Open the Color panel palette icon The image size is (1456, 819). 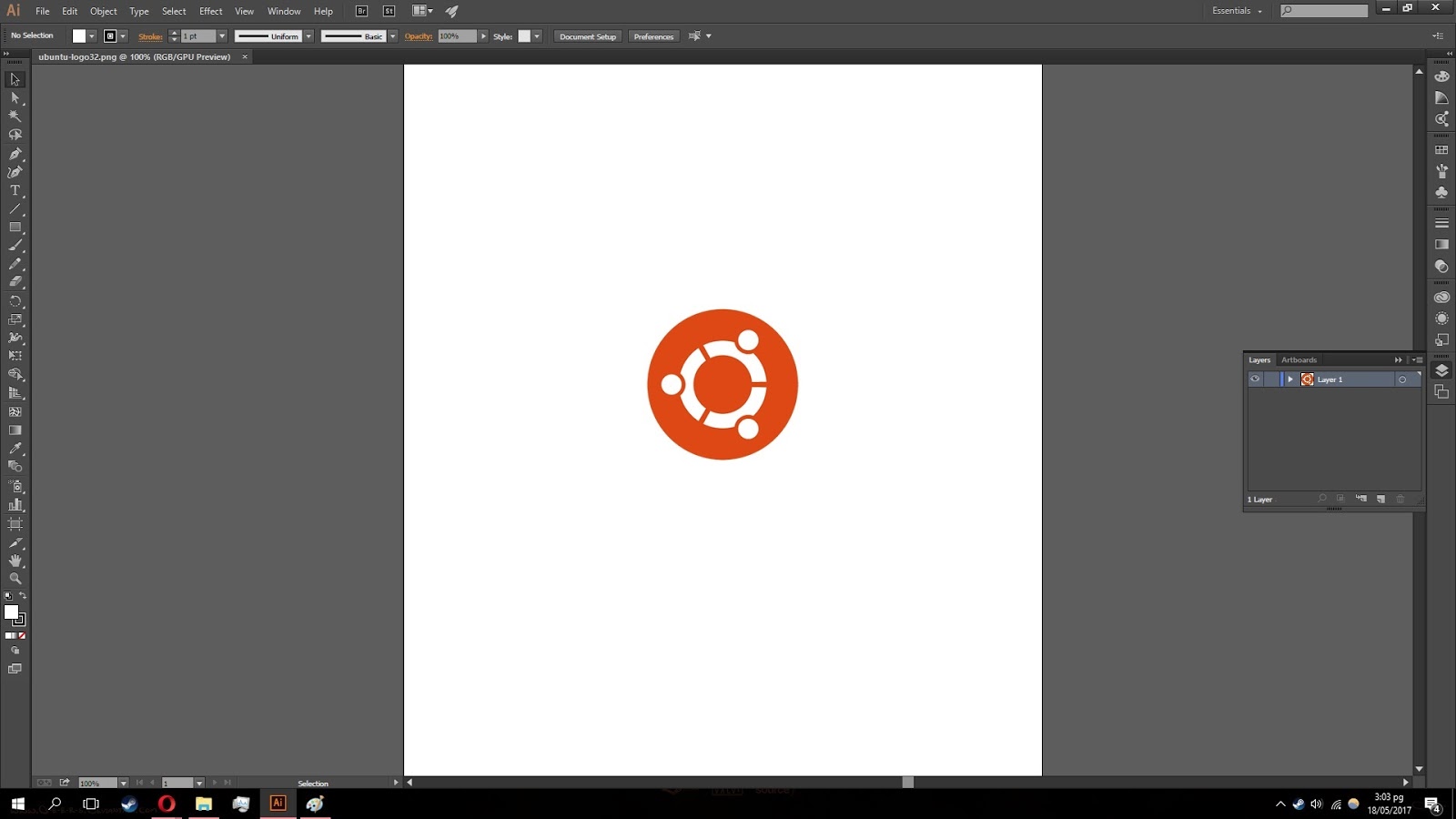pyautogui.click(x=1441, y=76)
